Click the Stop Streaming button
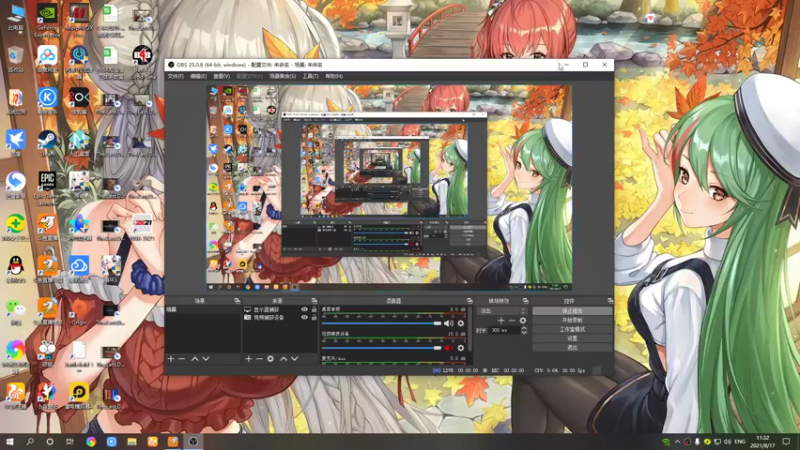This screenshot has height=450, width=800. pos(572,311)
